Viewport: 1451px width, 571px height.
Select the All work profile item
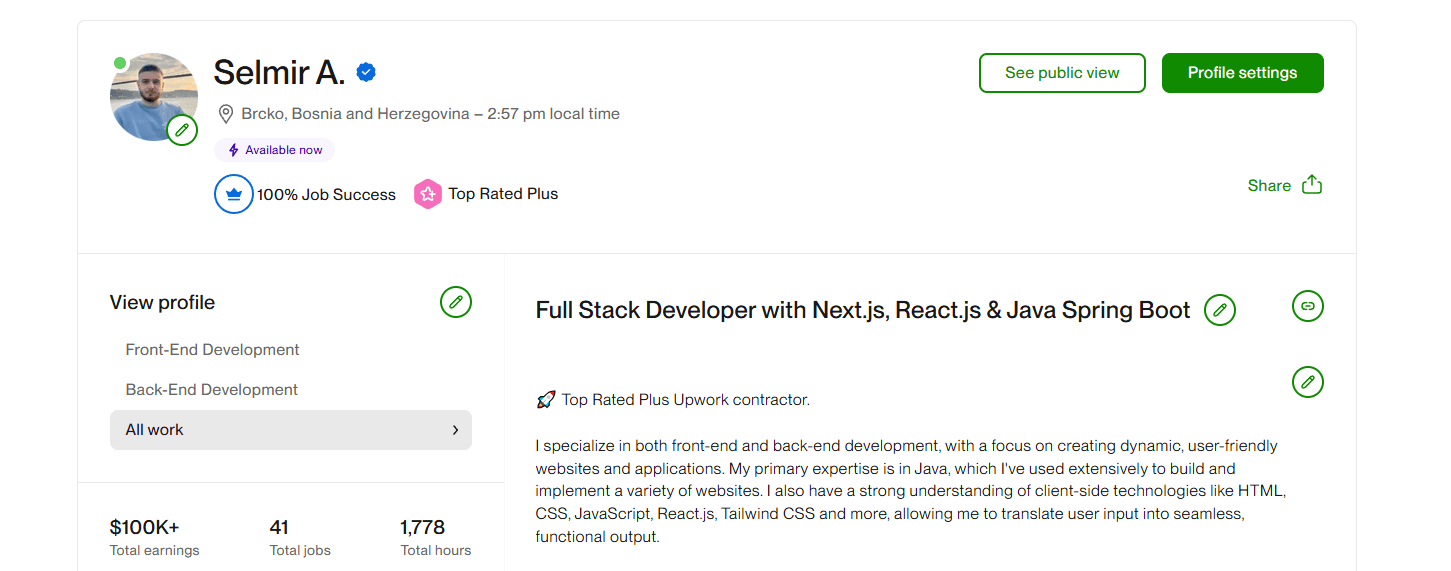(291, 430)
